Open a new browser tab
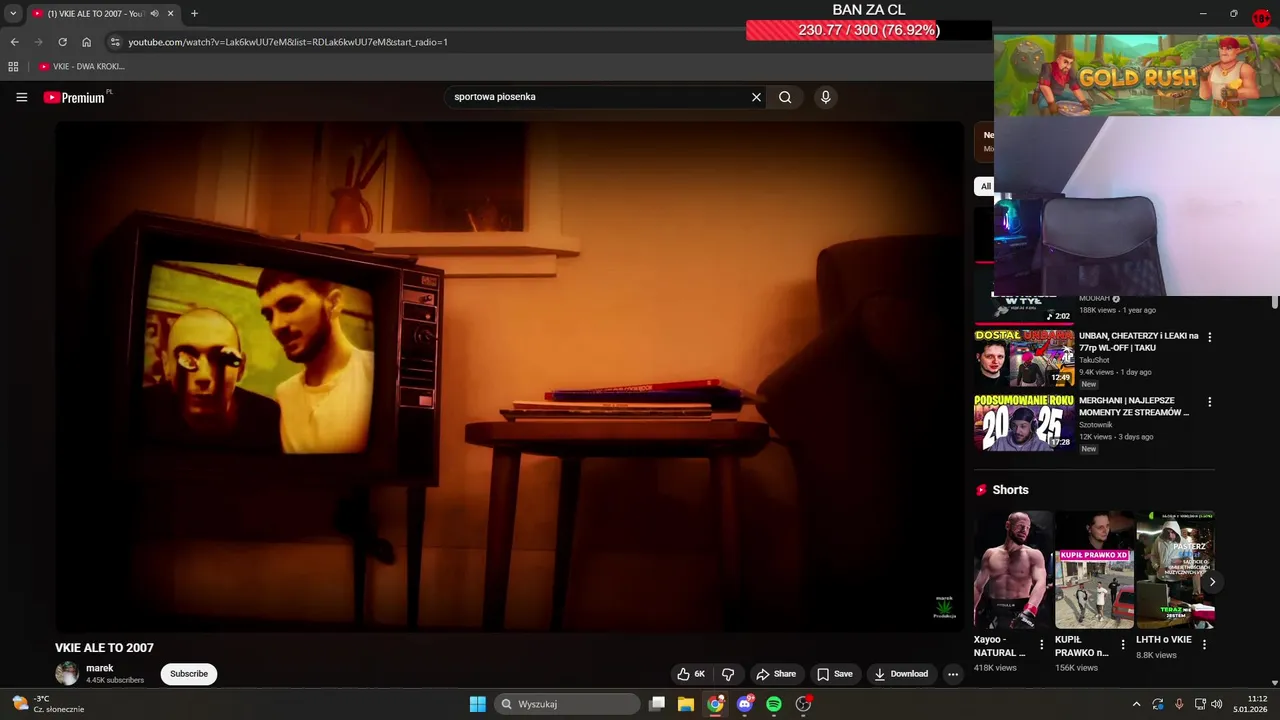1280x720 pixels. coord(194,14)
